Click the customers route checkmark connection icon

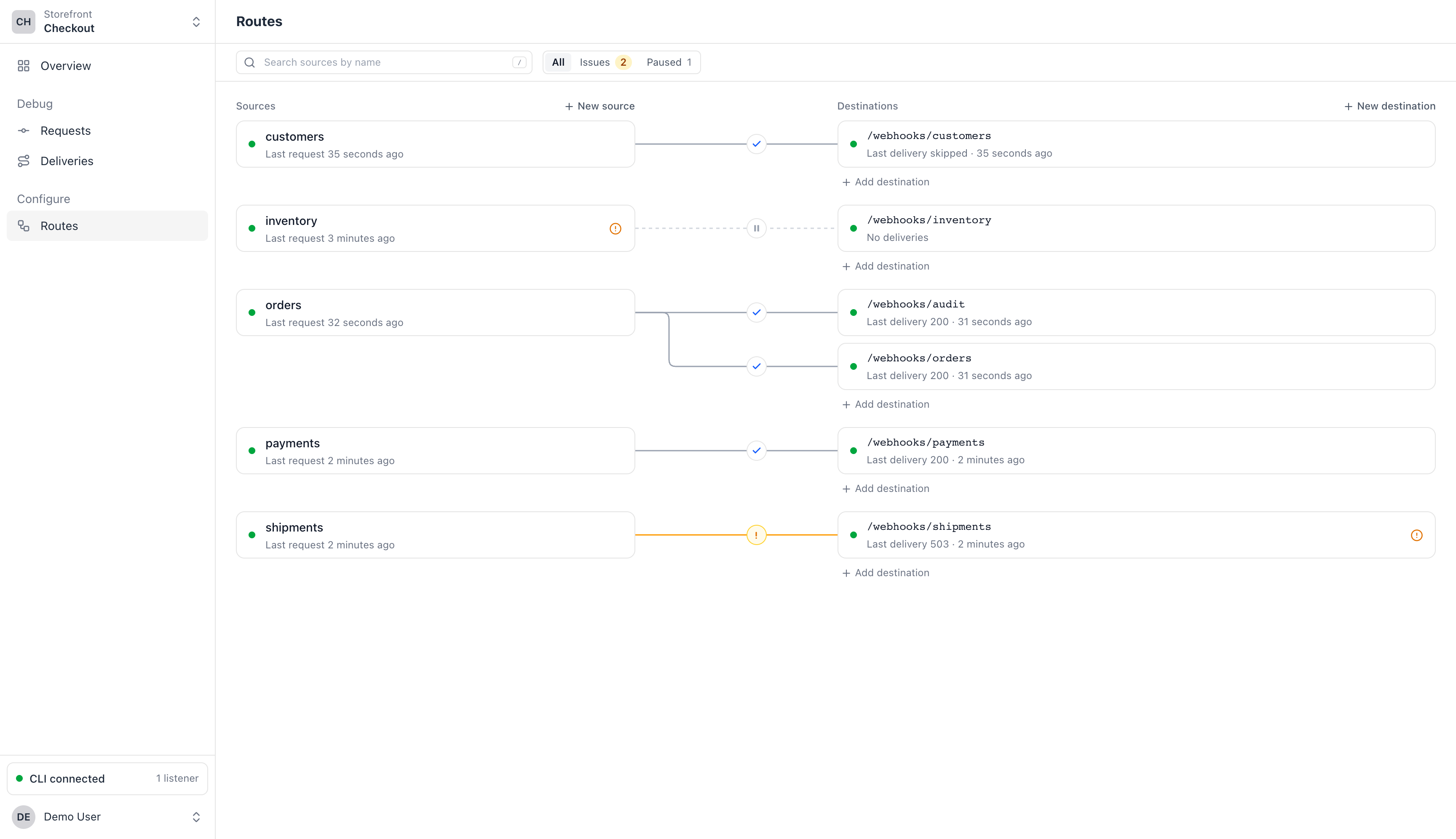click(756, 144)
